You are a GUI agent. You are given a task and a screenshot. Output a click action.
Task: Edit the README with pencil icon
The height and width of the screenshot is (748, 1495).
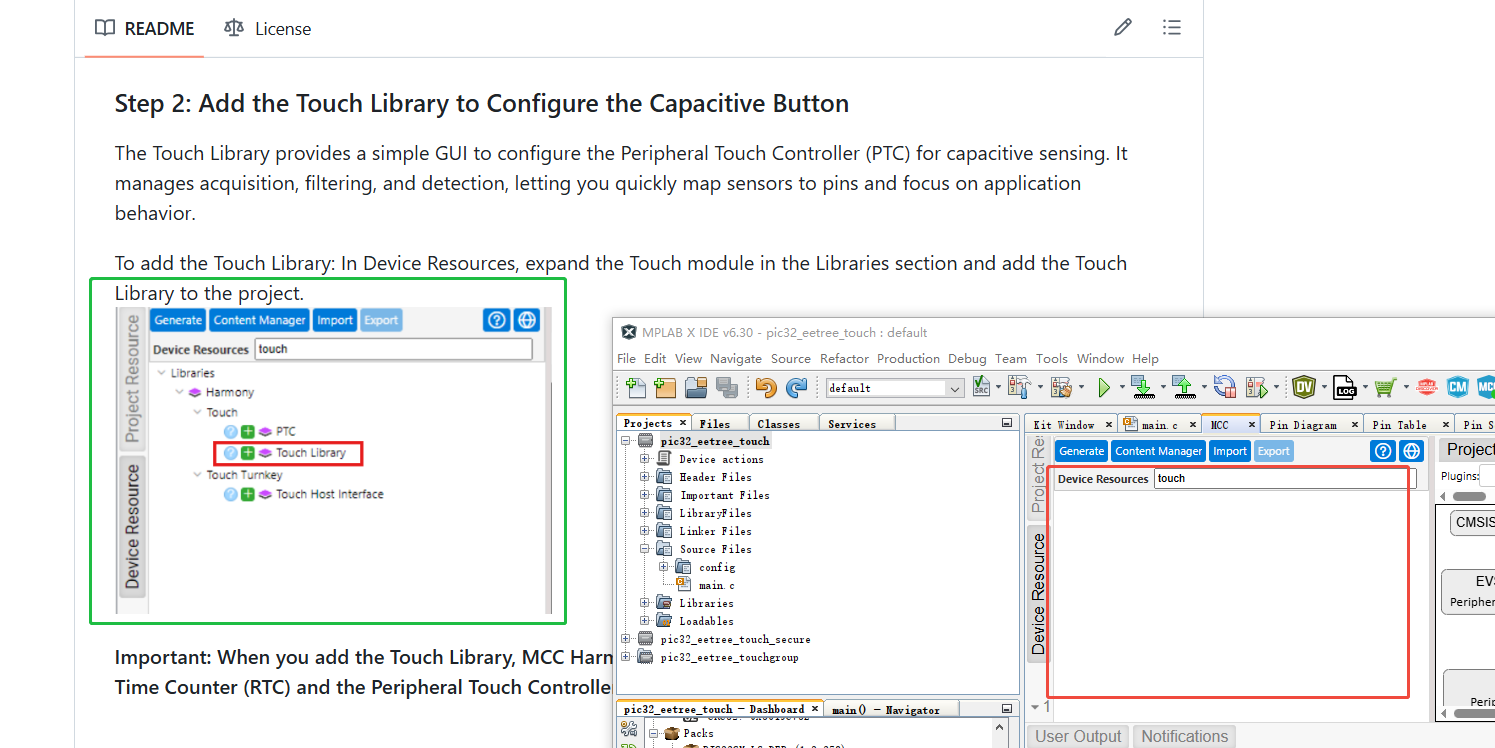[x=1123, y=28]
